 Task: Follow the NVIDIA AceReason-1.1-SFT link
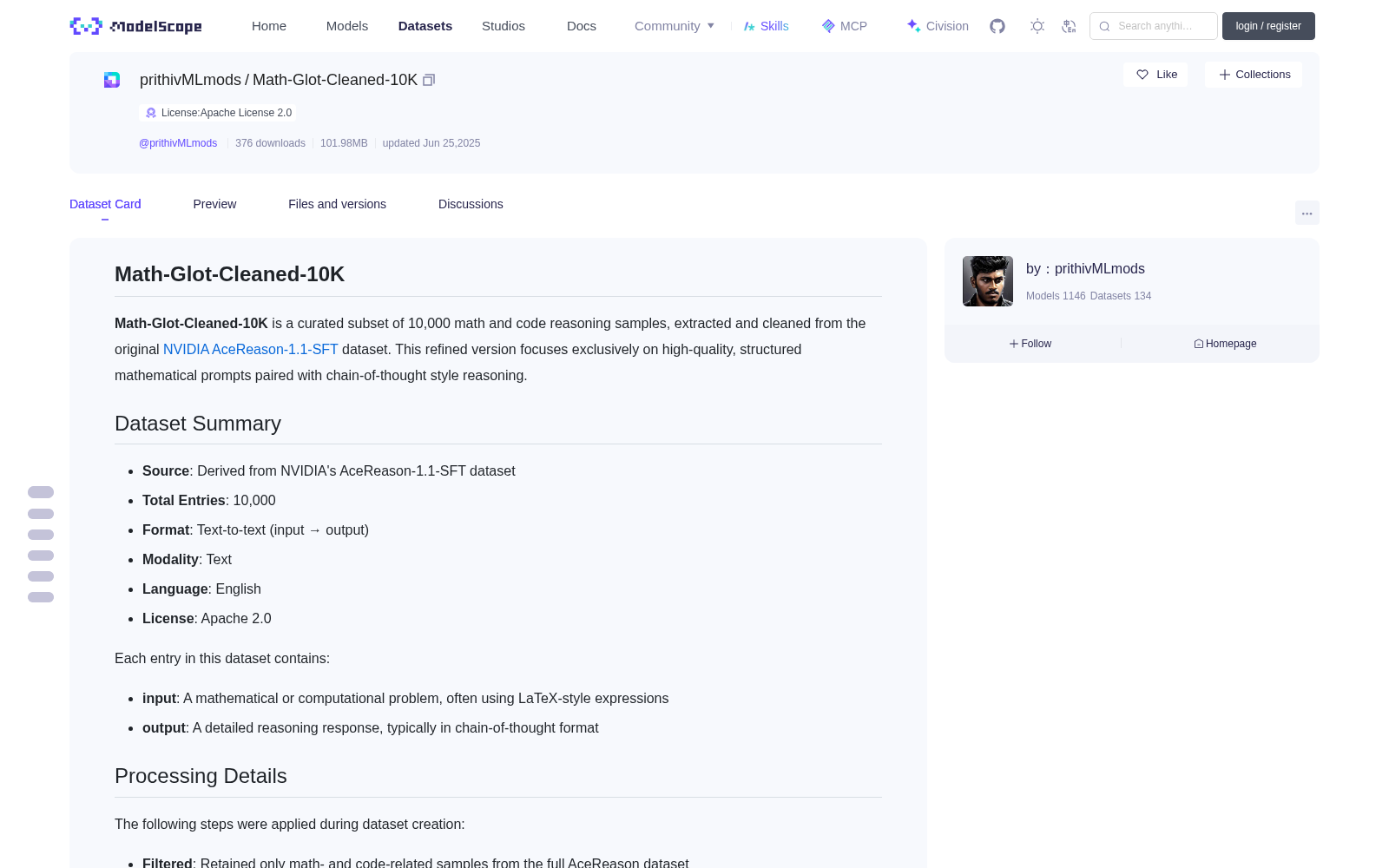coord(250,349)
